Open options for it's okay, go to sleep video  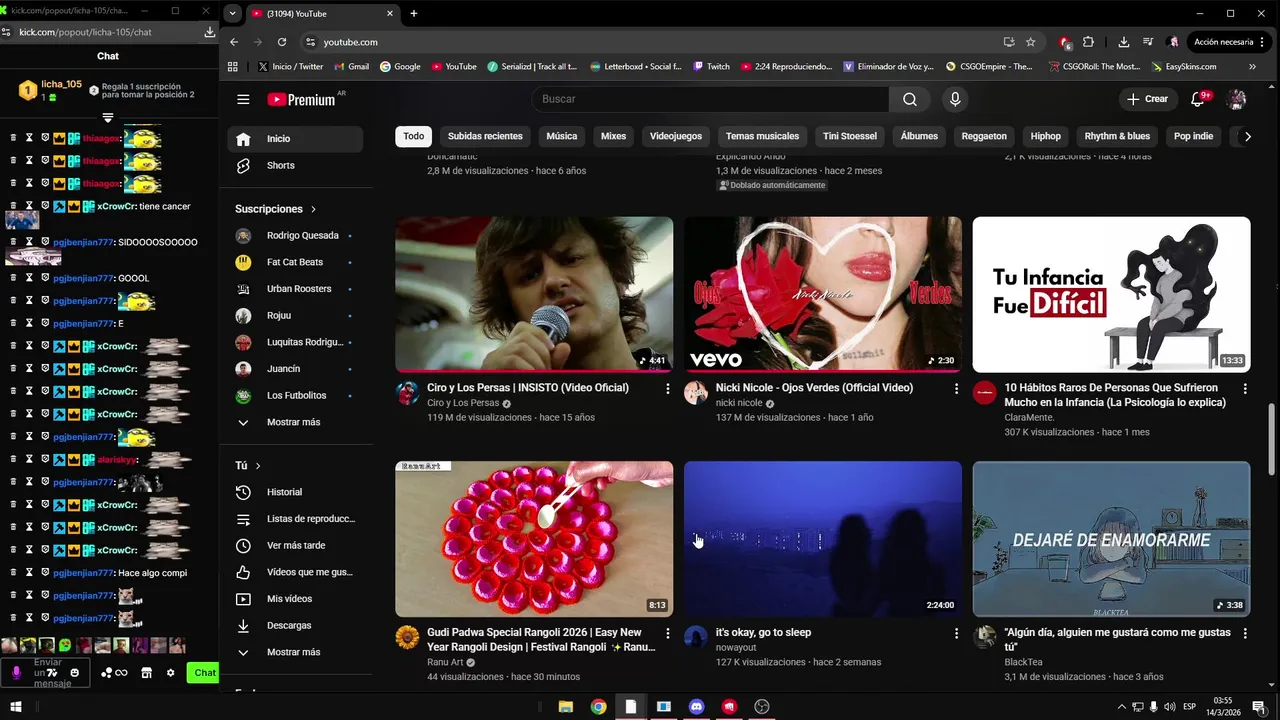coord(956,633)
